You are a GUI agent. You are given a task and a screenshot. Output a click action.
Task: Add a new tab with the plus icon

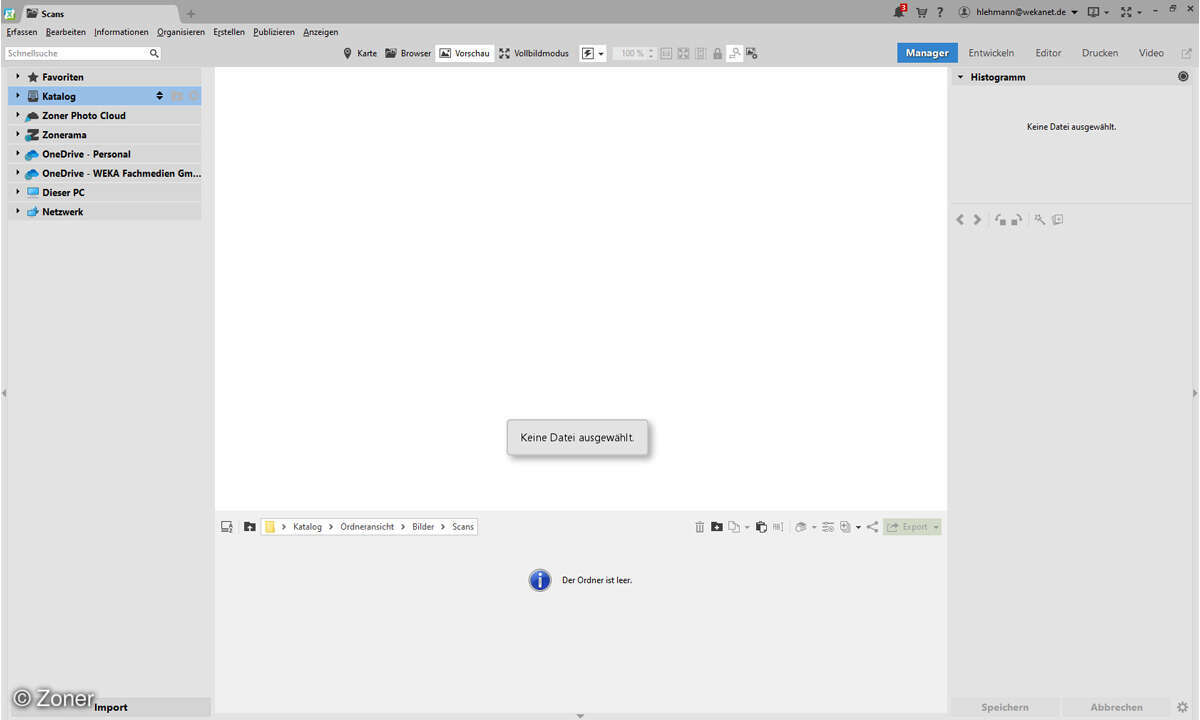[x=191, y=13]
